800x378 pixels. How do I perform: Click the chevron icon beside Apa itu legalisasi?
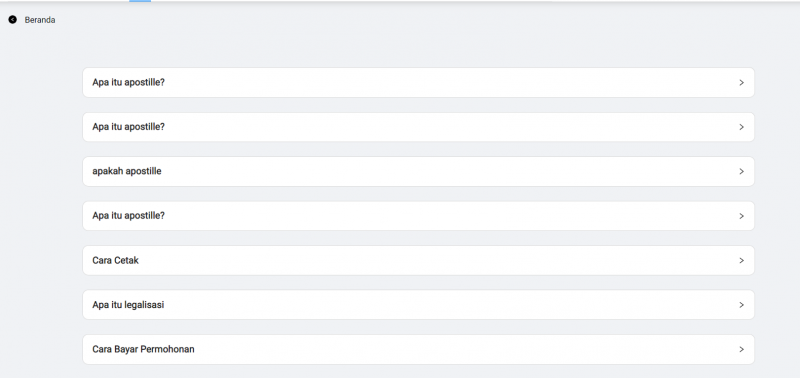pyautogui.click(x=741, y=305)
